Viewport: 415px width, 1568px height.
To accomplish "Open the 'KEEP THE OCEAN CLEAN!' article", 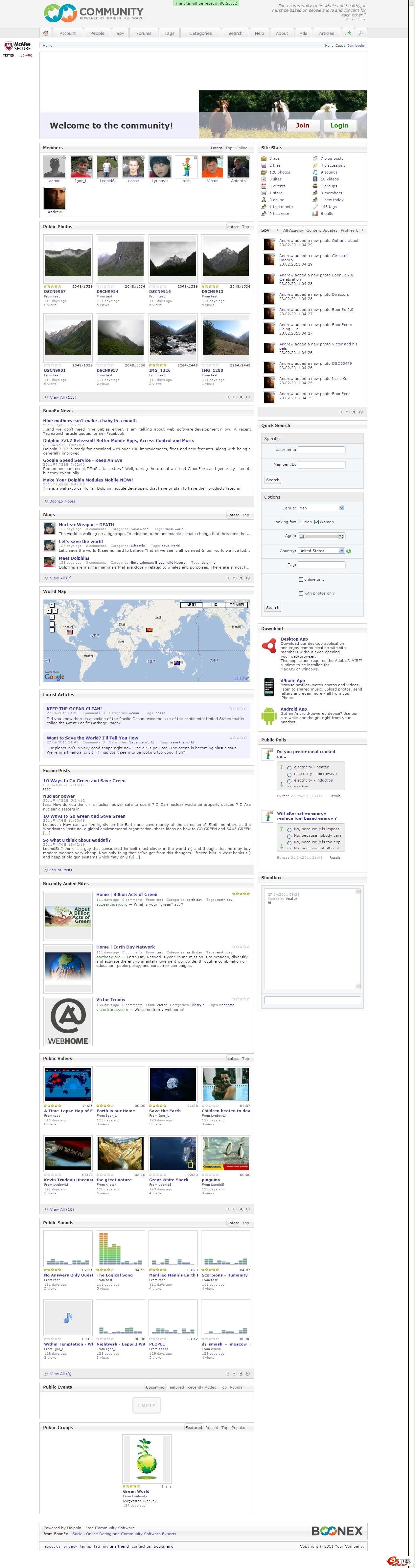I will click(74, 709).
